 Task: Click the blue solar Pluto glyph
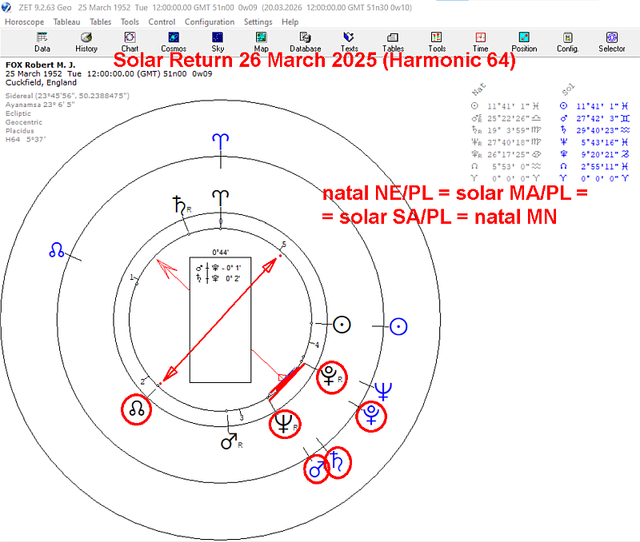[x=371, y=415]
